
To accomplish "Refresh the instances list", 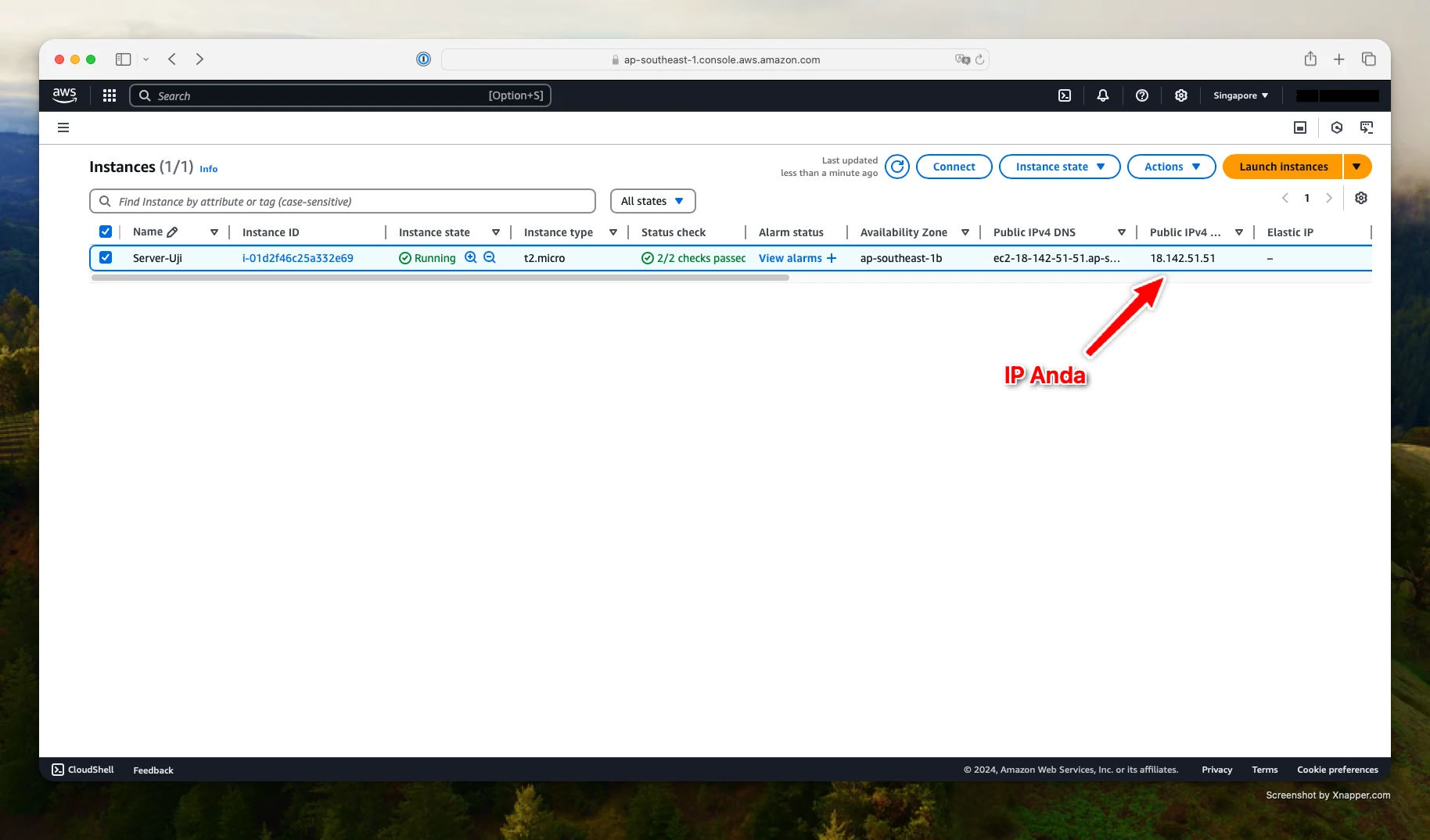I will (x=897, y=167).
